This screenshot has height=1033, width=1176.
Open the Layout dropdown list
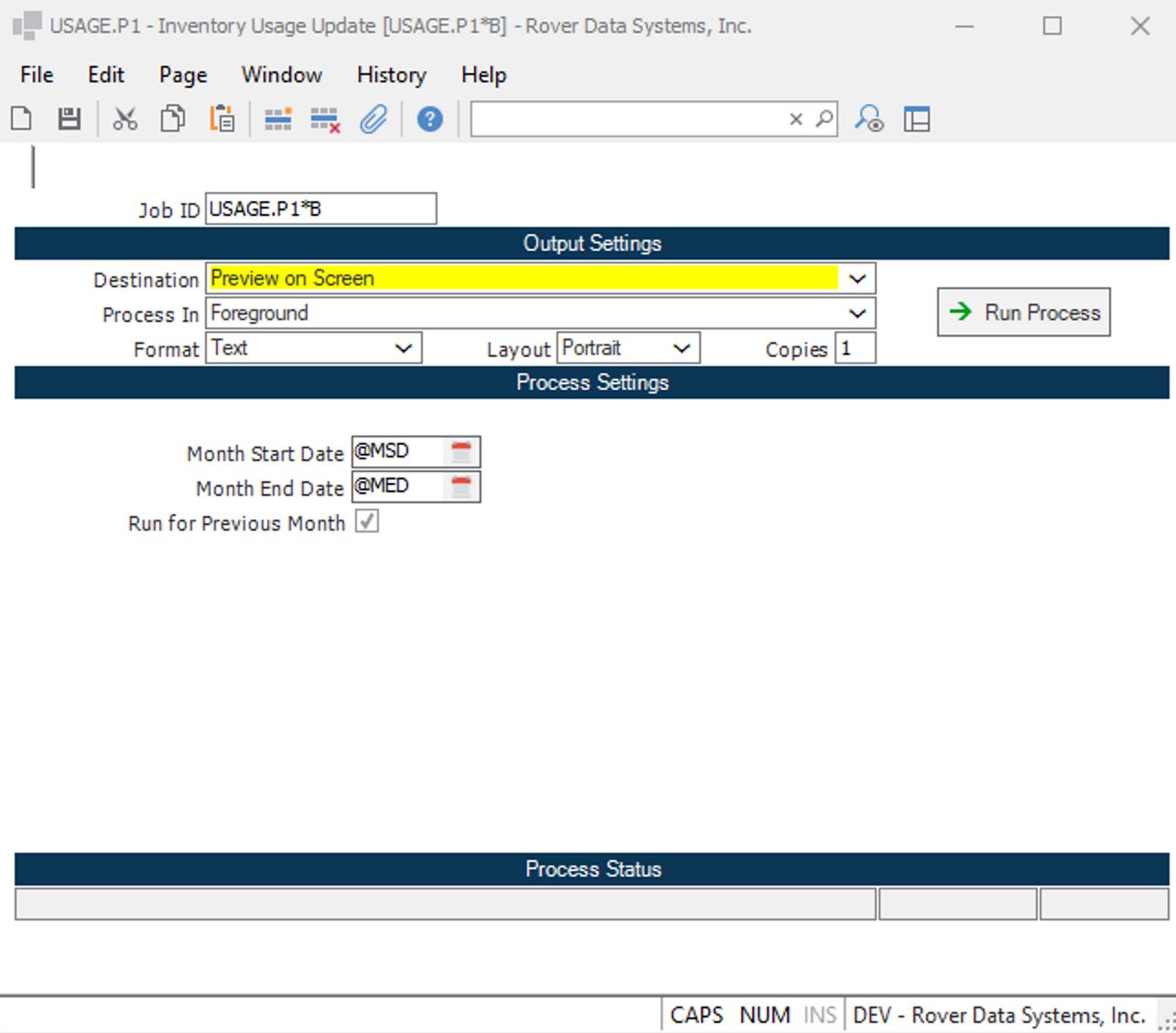coord(681,349)
